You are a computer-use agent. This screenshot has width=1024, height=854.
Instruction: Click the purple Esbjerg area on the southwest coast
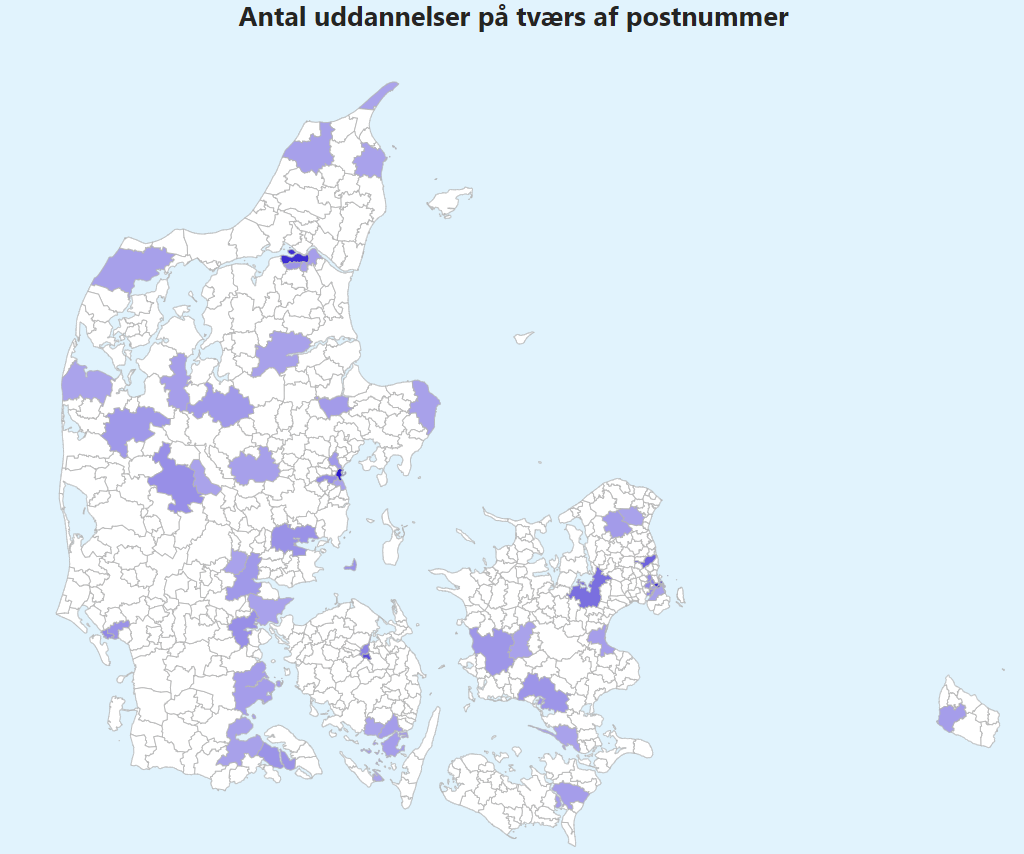click(x=116, y=630)
